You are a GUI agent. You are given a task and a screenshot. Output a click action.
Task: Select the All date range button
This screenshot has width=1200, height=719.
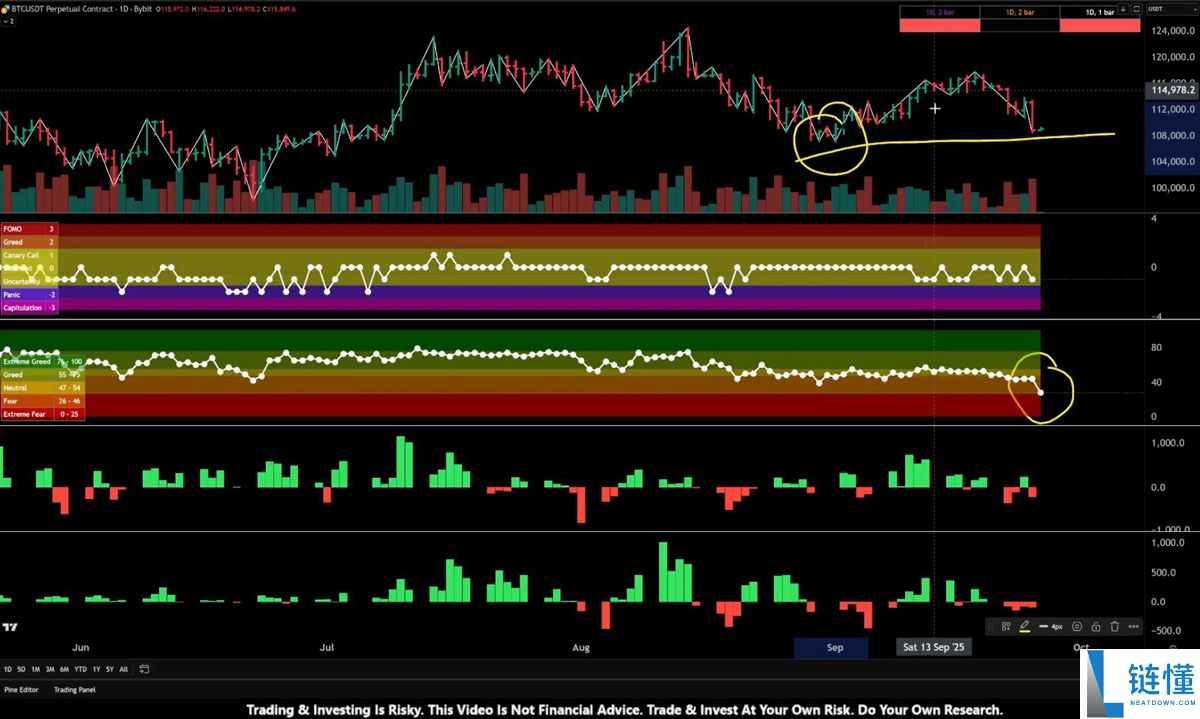(x=123, y=669)
